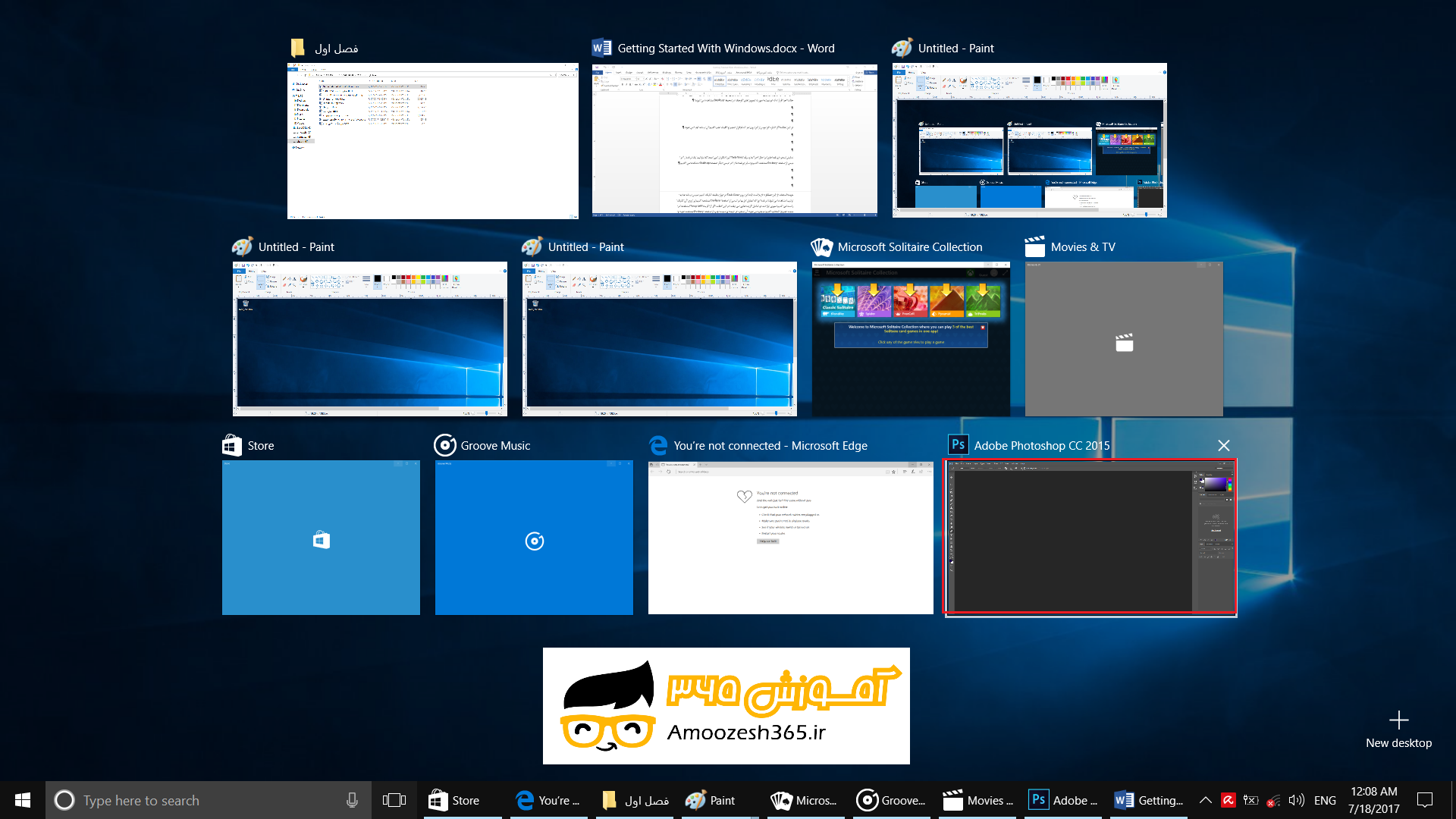Image resolution: width=1456 pixels, height=819 pixels.
Task: Click the New desktop plus button
Action: tap(1398, 730)
